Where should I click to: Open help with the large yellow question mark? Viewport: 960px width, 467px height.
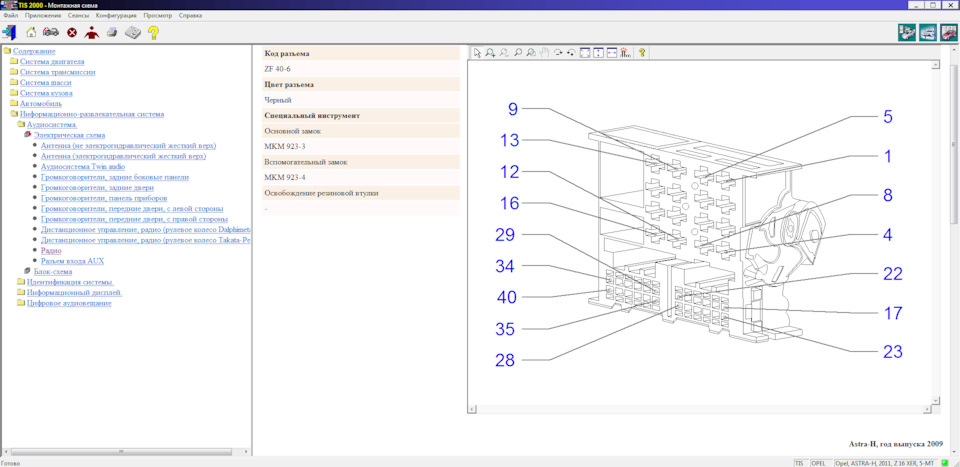tap(153, 32)
